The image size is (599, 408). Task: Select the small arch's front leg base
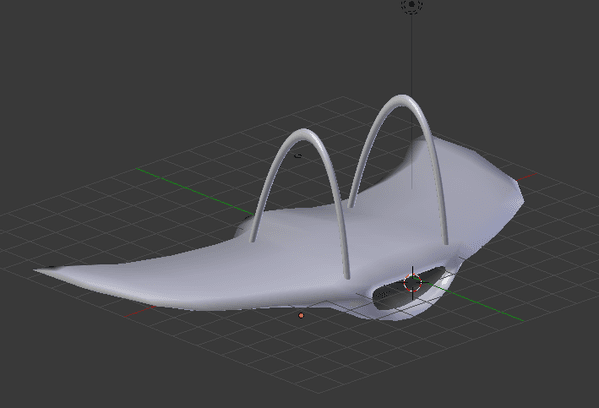tap(347, 275)
